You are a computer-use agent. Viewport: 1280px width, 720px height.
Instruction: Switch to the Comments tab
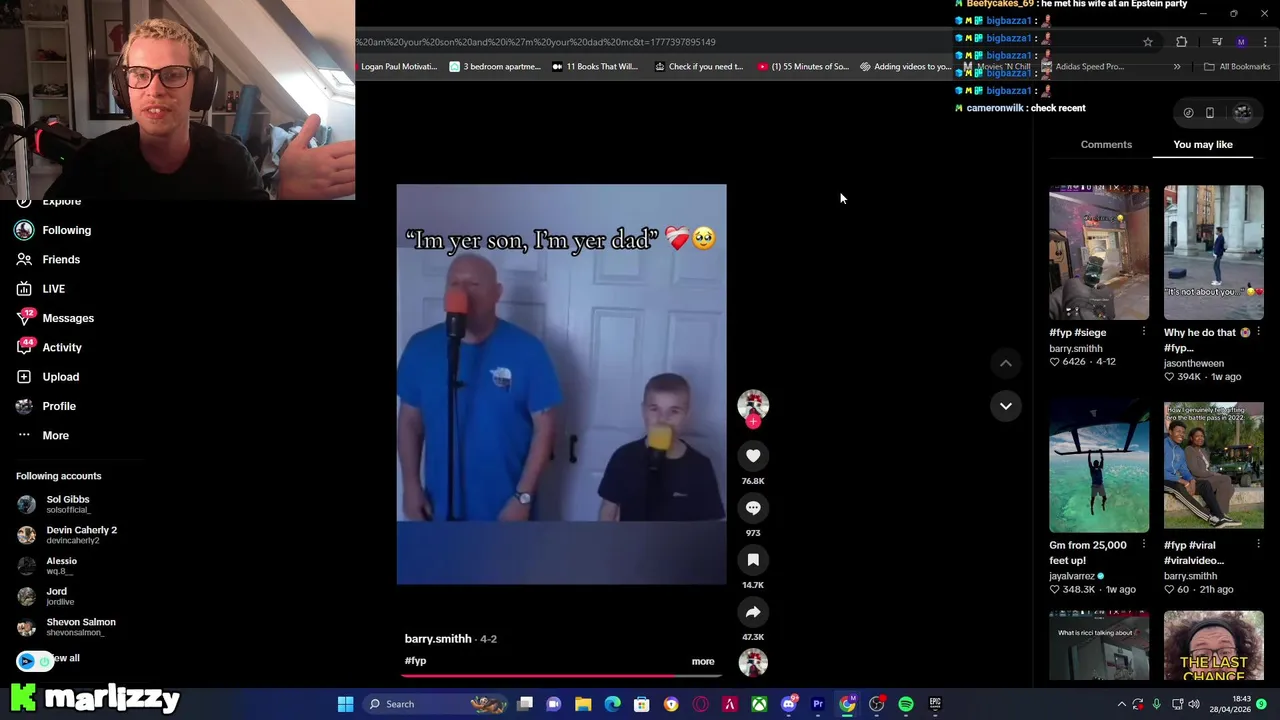pos(1106,144)
